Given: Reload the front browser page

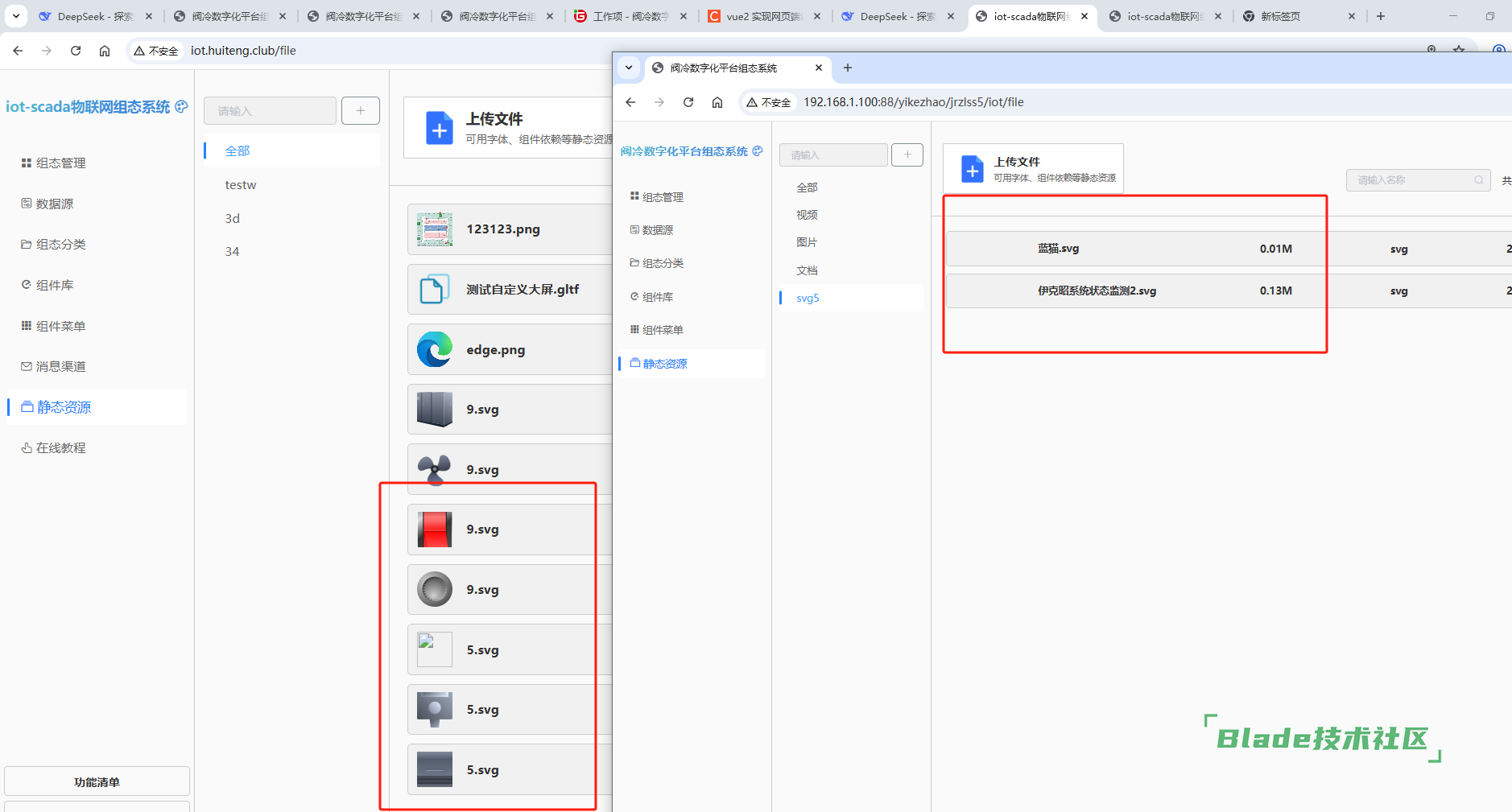Looking at the screenshot, I should point(688,102).
